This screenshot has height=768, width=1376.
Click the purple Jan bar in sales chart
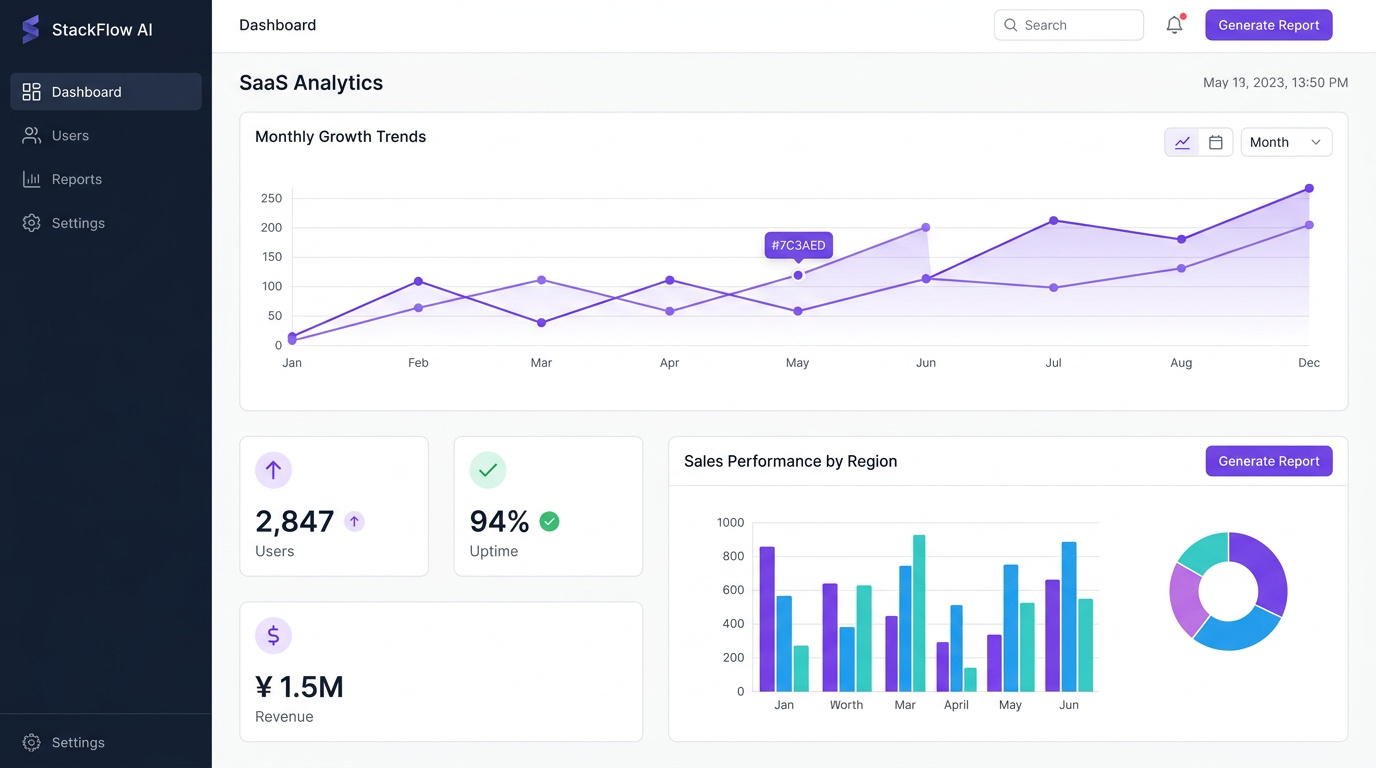(x=767, y=619)
